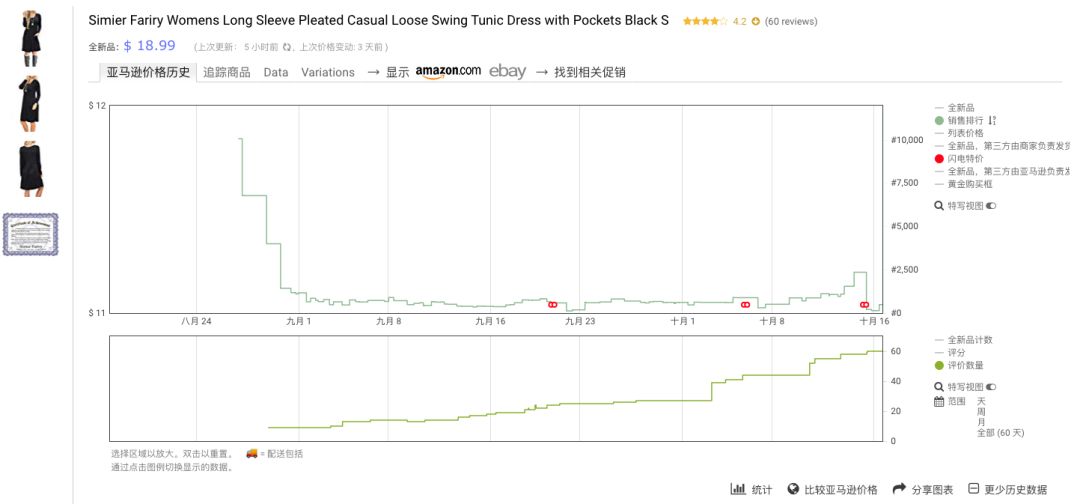
Task: Open the 60 reviews link
Action: point(791,21)
